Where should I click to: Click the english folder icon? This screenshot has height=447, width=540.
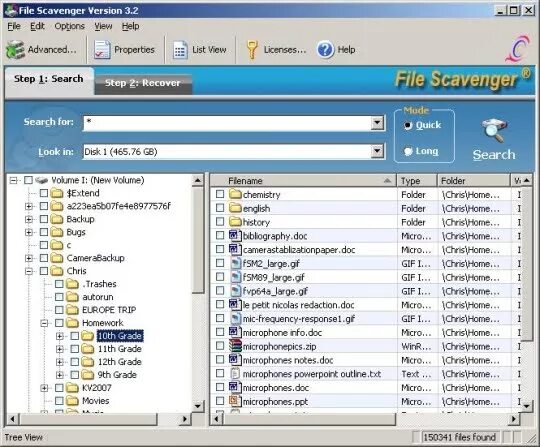[x=235, y=208]
